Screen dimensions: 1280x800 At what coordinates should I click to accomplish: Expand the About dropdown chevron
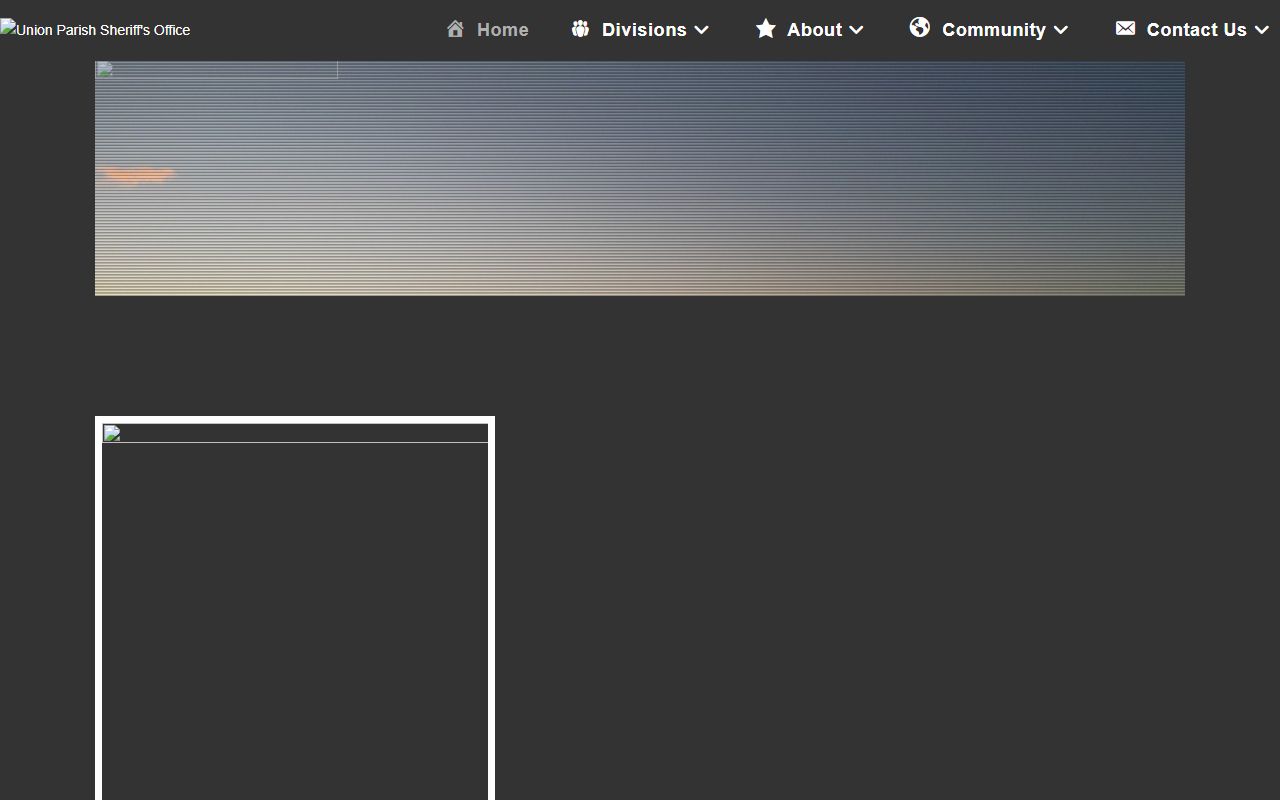pyautogui.click(x=856, y=30)
